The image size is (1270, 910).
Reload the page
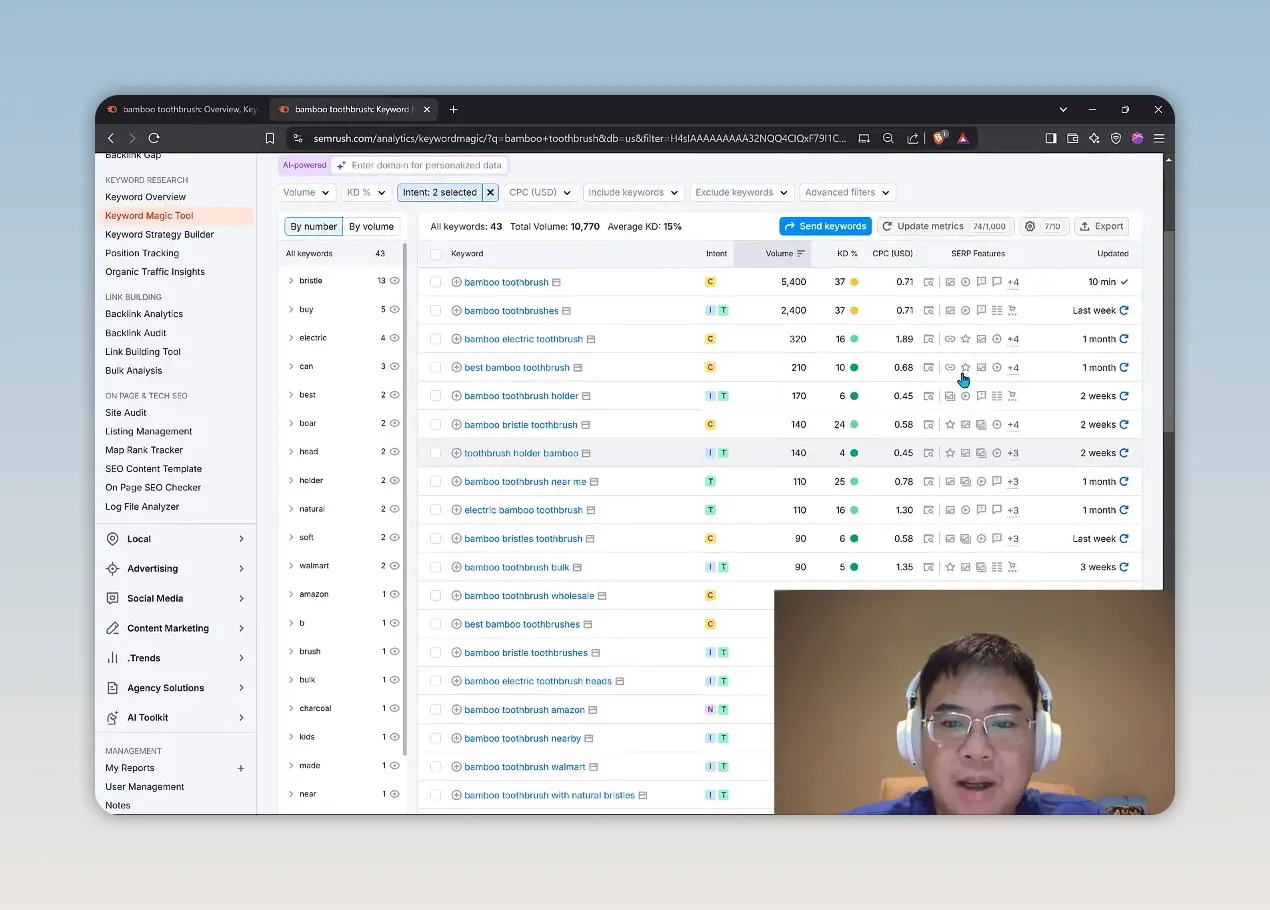coord(154,138)
